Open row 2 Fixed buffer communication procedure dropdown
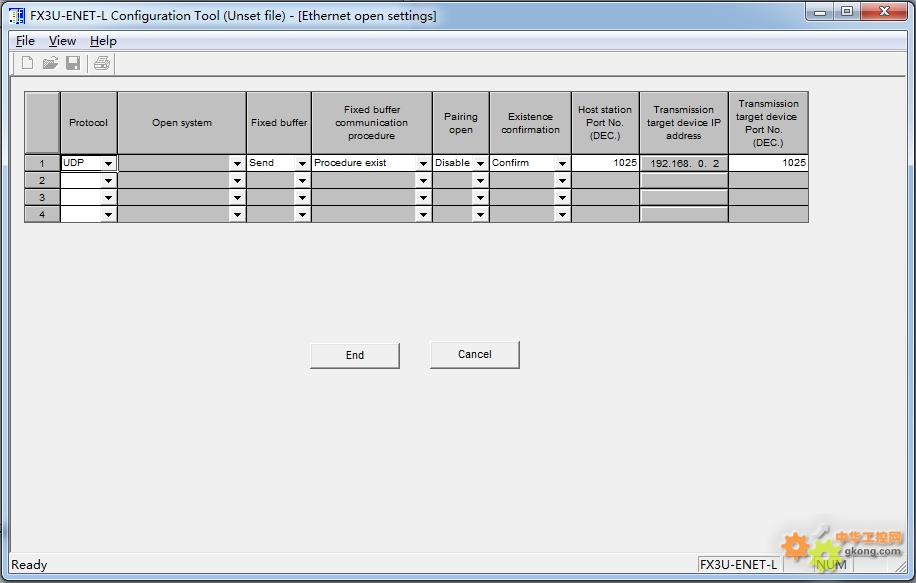The image size is (916, 583). [424, 181]
